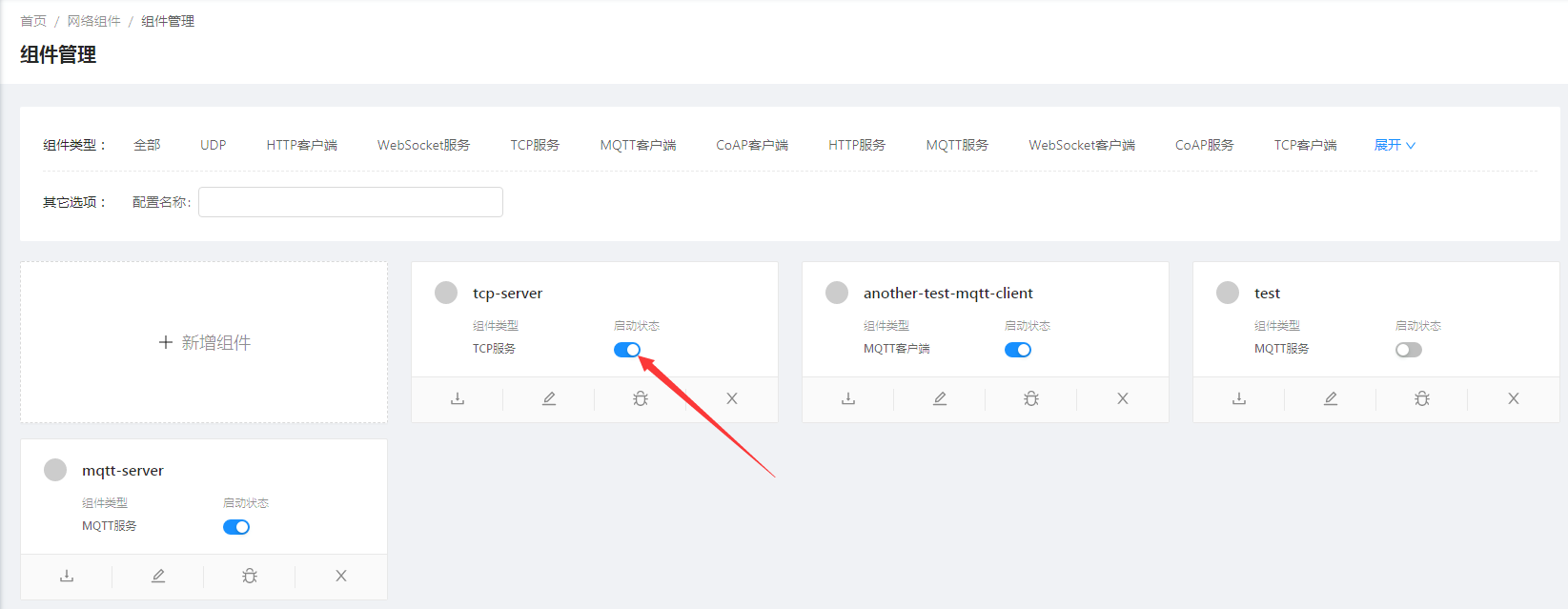Focus the 配置名称 search input
The width and height of the screenshot is (1568, 609).
(x=351, y=202)
